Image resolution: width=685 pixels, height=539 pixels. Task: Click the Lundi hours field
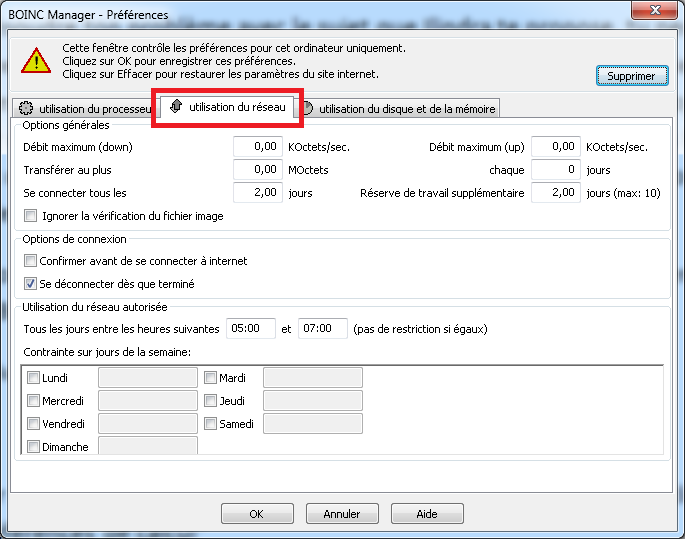[148, 378]
